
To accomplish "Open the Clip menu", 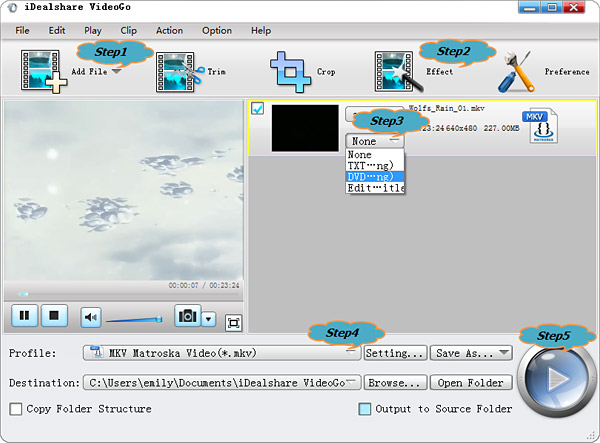I will tap(128, 31).
